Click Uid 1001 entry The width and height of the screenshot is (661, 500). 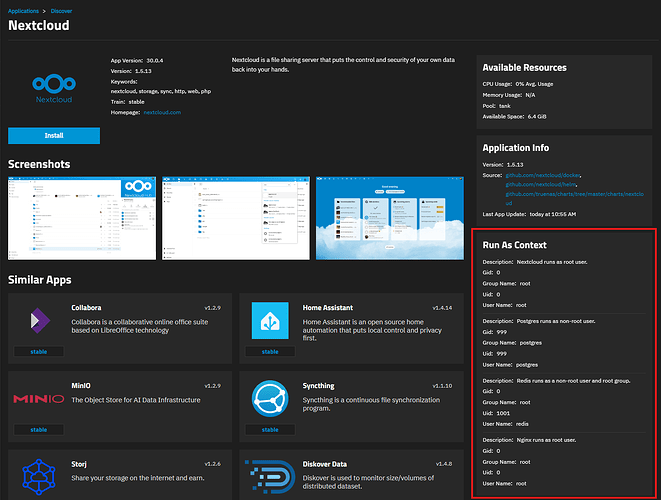point(496,413)
